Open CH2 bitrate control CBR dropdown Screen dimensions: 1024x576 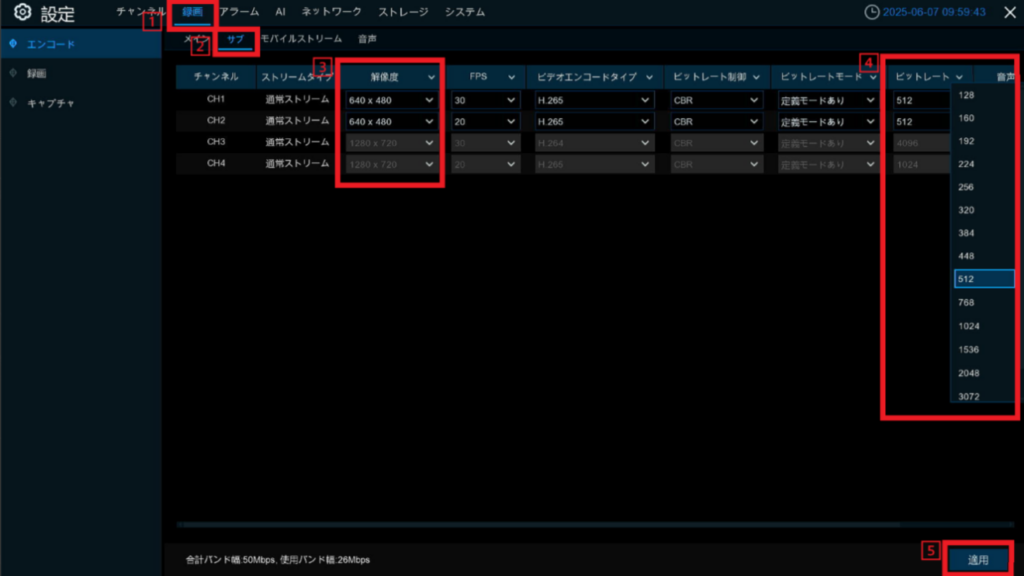pyautogui.click(x=716, y=121)
